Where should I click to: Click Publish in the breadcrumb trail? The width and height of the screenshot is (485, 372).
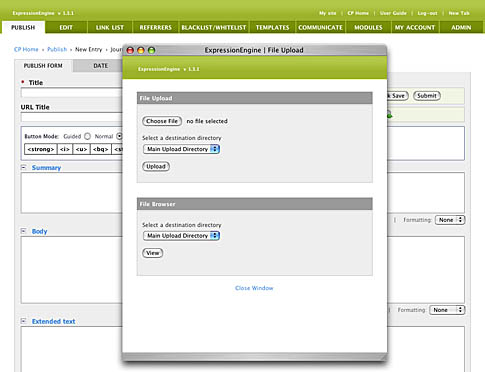pyautogui.click(x=57, y=49)
